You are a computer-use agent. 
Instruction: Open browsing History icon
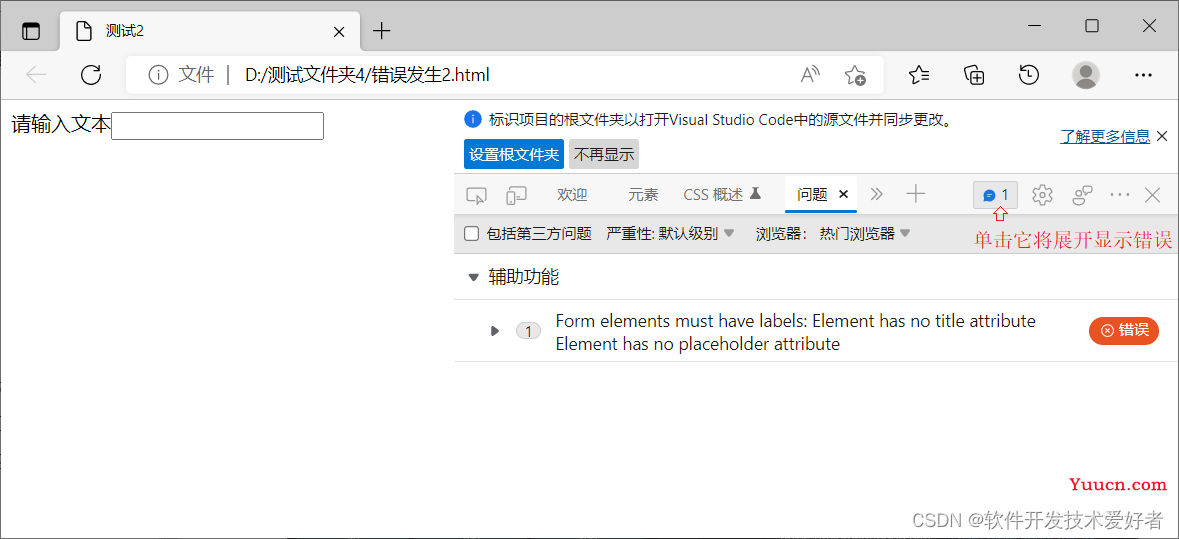pyautogui.click(x=1029, y=74)
